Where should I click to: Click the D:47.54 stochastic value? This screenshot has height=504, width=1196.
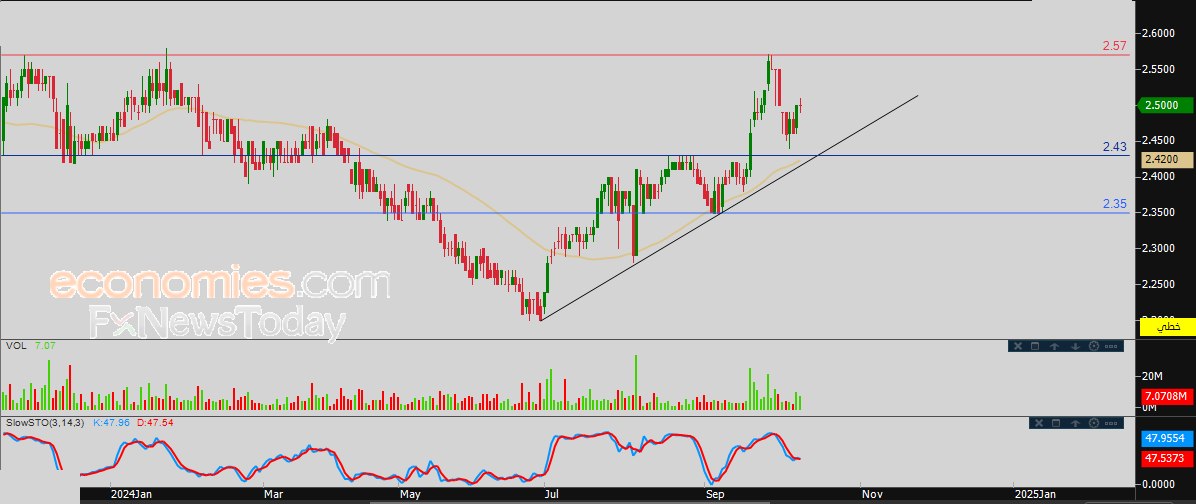[x=155, y=422]
